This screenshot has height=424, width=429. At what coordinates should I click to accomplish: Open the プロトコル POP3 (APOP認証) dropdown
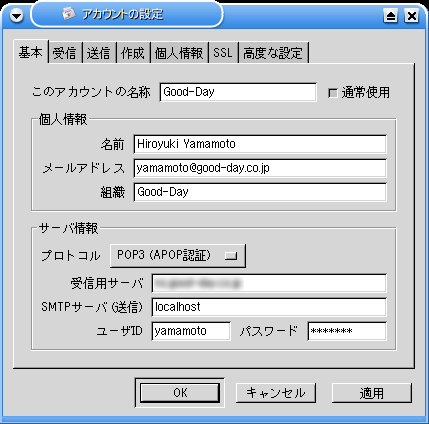point(178,256)
